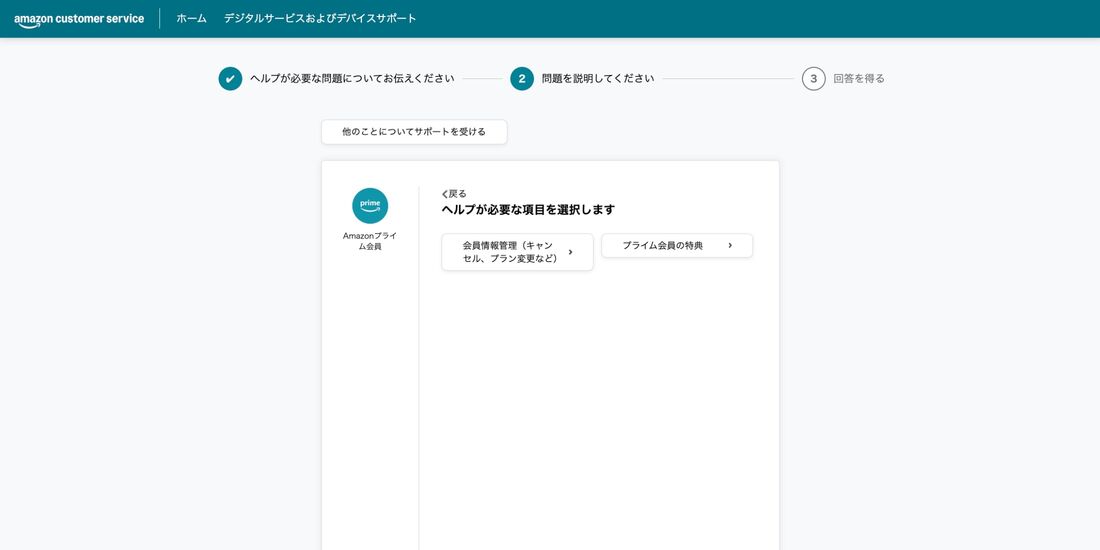
Task: Click the completed step one checkmark icon
Action: (230, 79)
